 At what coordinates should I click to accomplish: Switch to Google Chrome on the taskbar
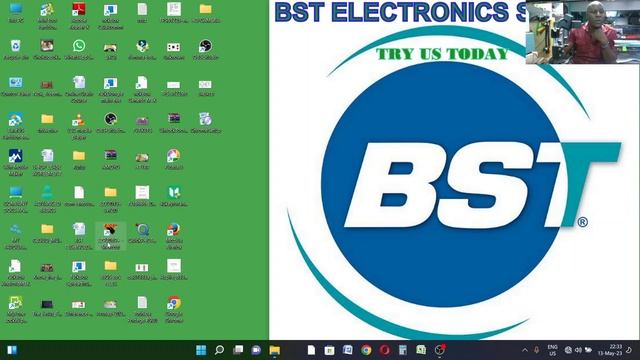point(366,350)
